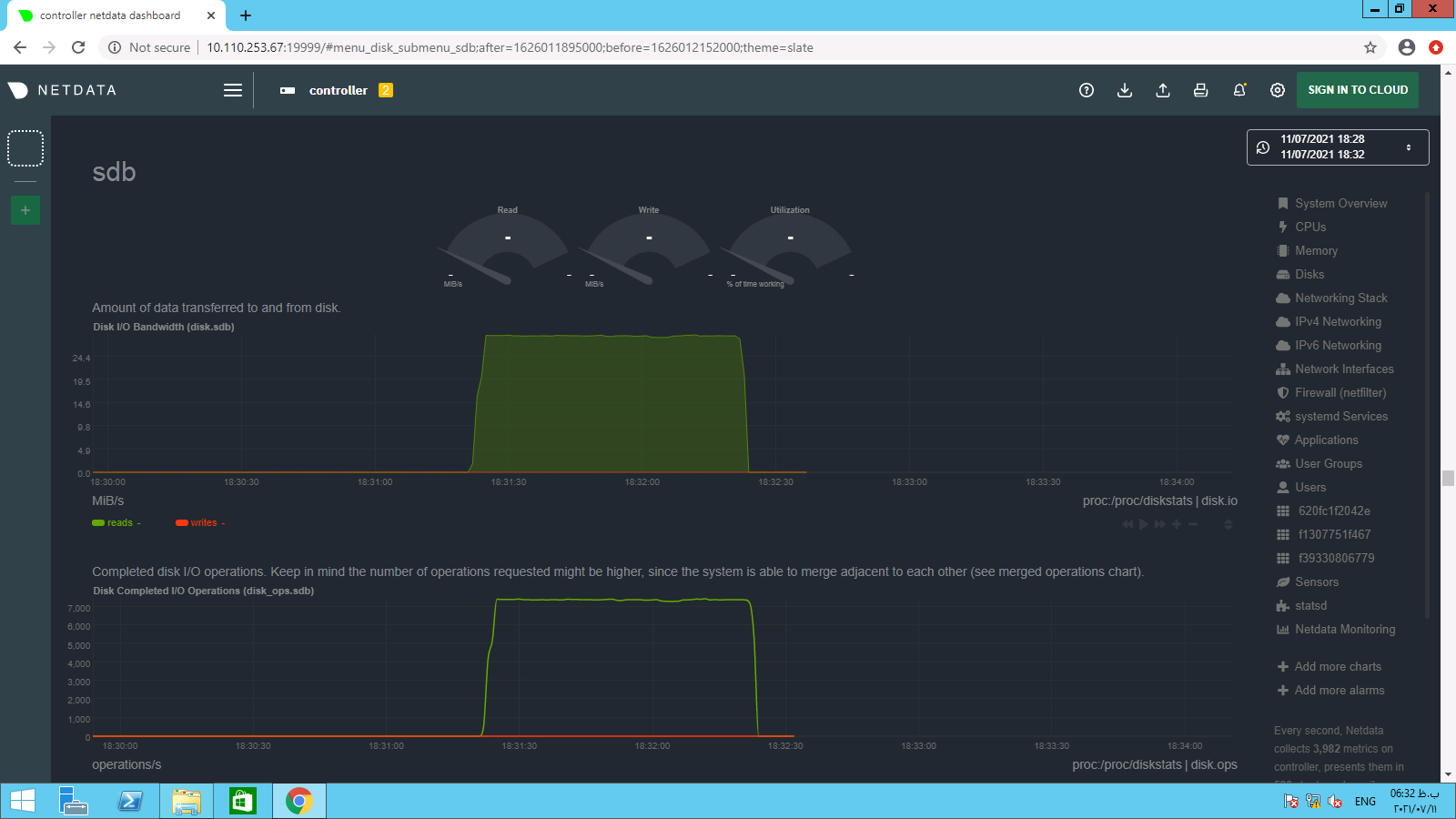Toggle the hamburger sidebar menu

tap(233, 90)
